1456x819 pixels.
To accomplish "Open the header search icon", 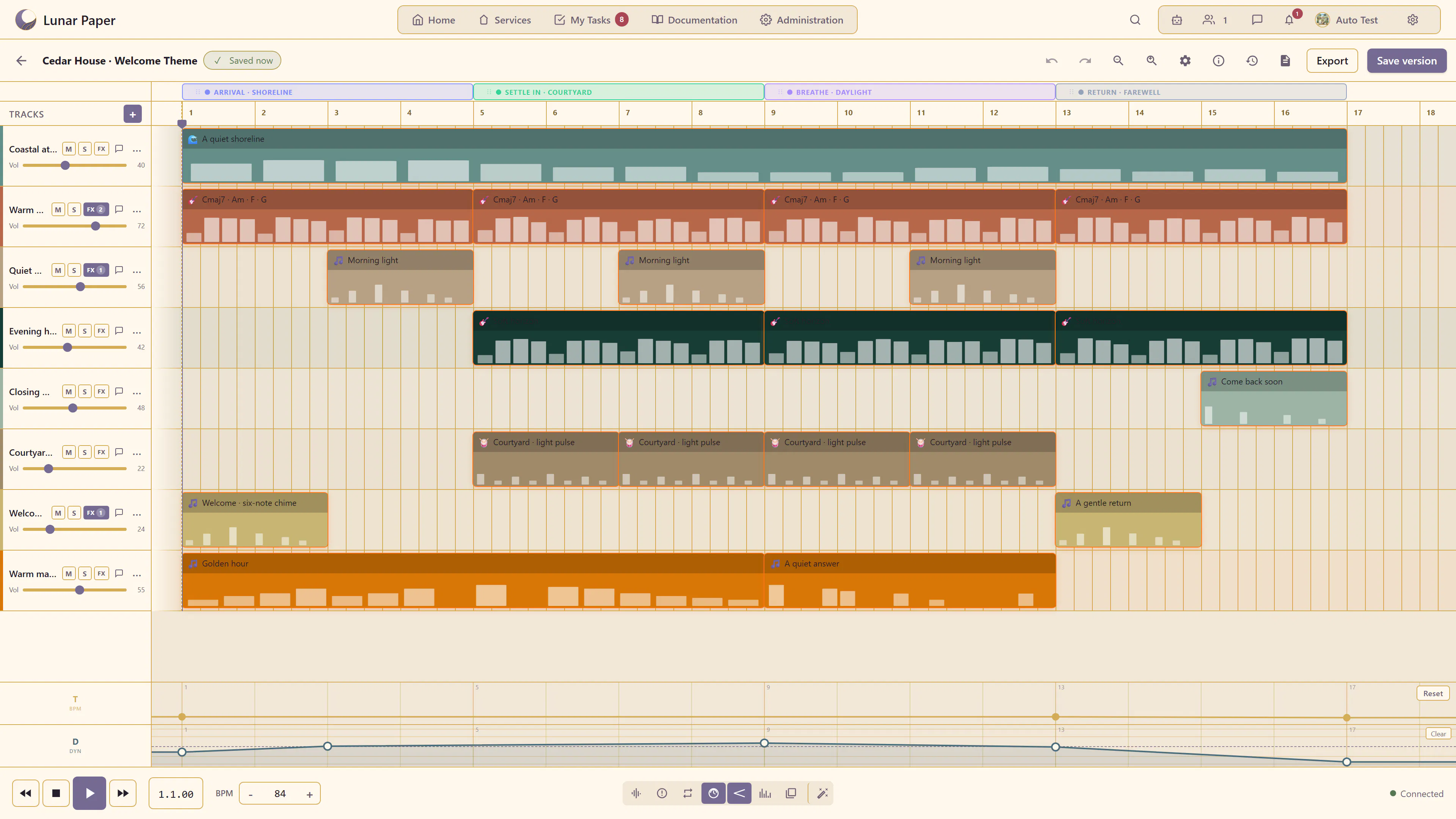I will [x=1135, y=20].
